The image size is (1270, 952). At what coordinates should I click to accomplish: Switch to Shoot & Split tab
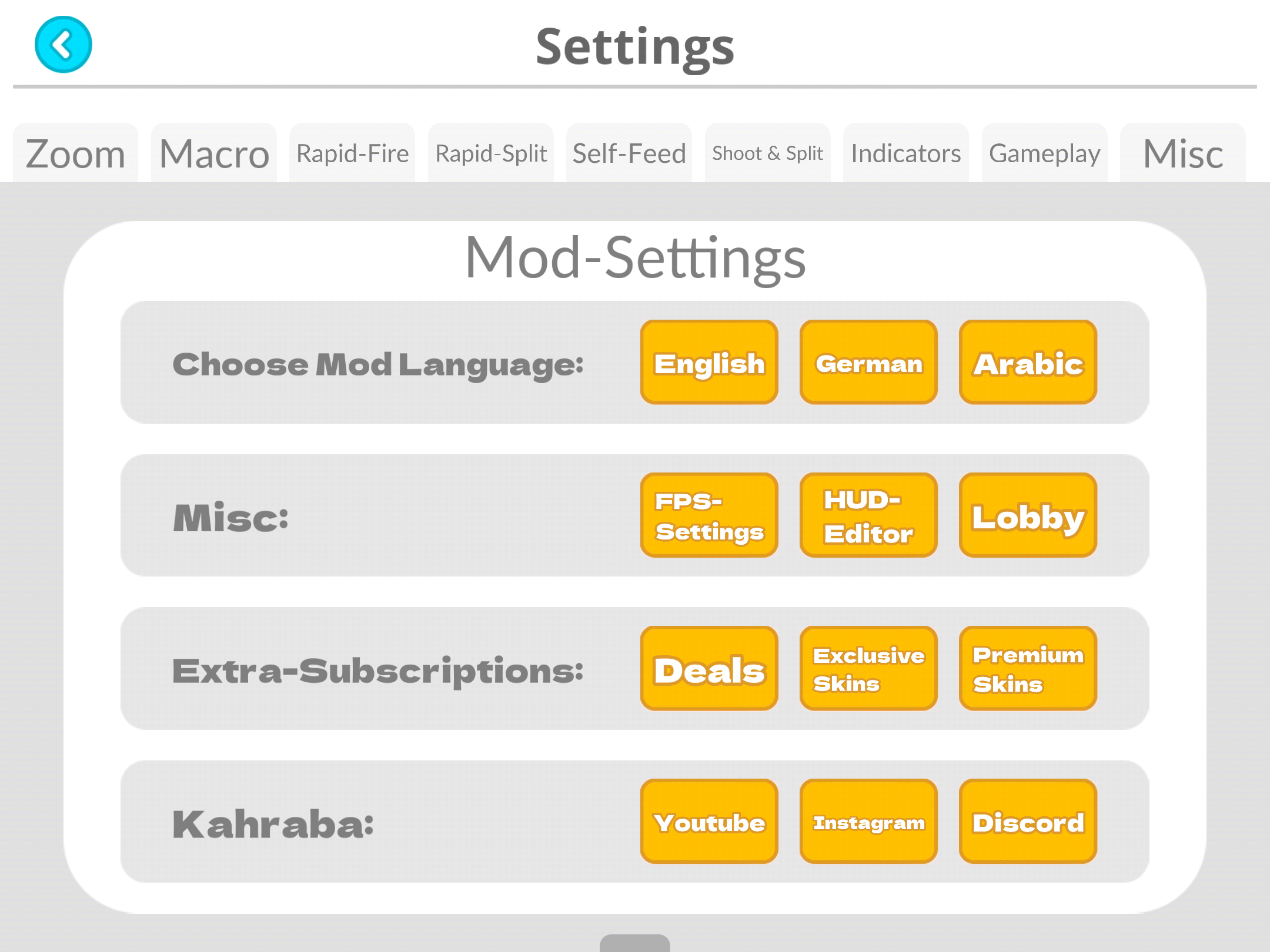click(767, 154)
